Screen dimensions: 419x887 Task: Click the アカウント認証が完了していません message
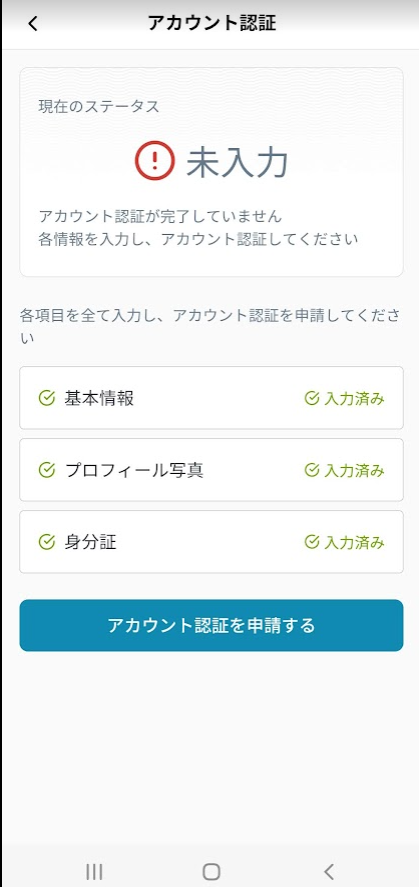[160, 216]
